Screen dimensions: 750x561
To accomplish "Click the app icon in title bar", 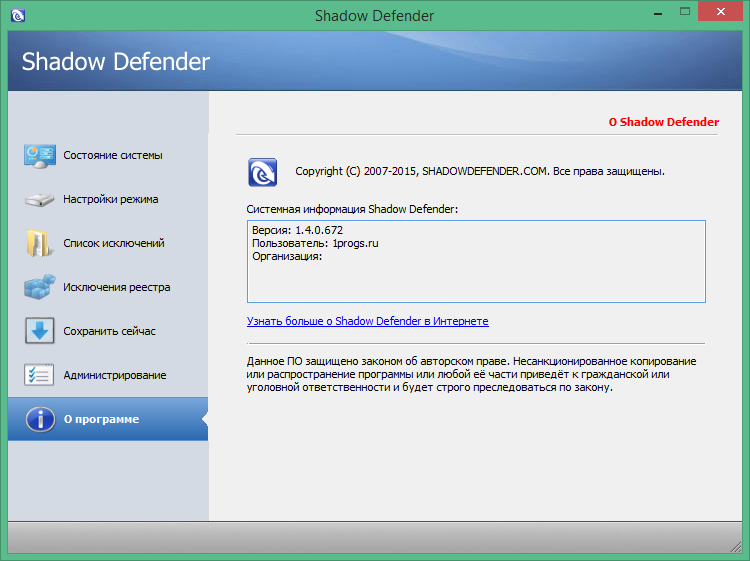I will [18, 15].
